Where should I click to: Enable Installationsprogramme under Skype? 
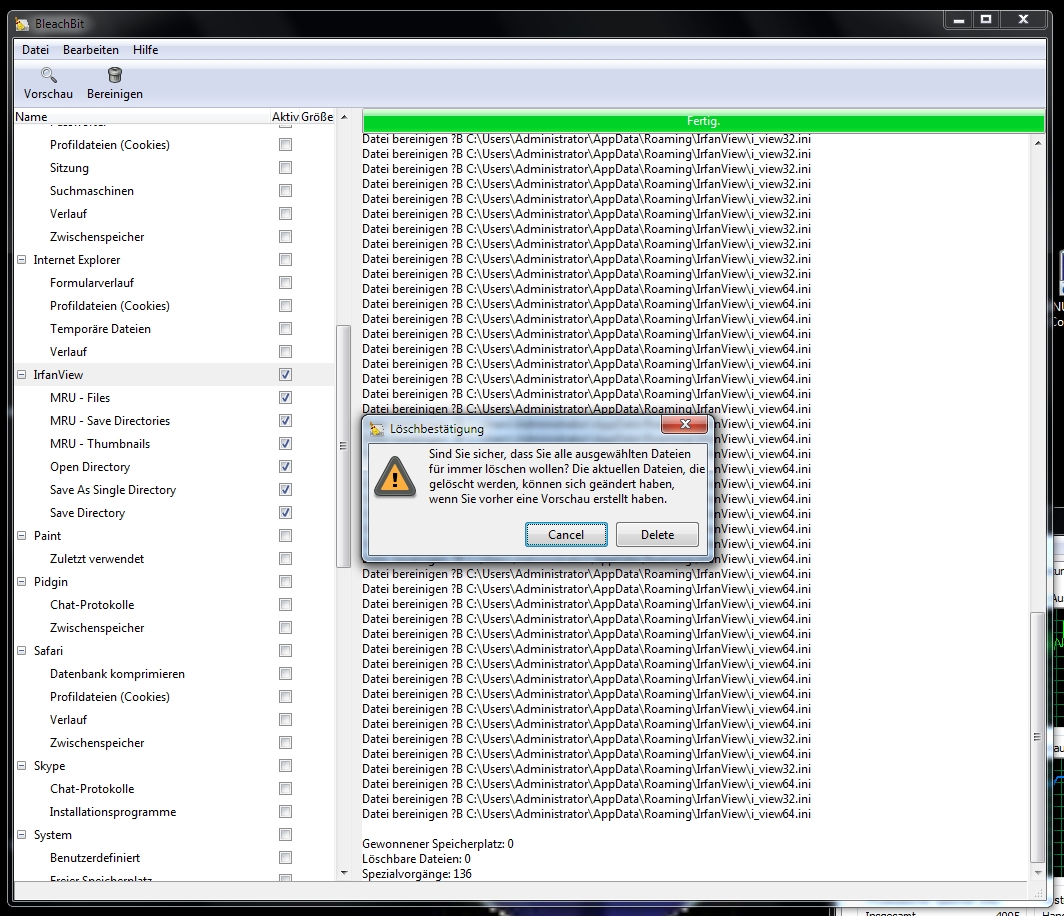pos(285,811)
